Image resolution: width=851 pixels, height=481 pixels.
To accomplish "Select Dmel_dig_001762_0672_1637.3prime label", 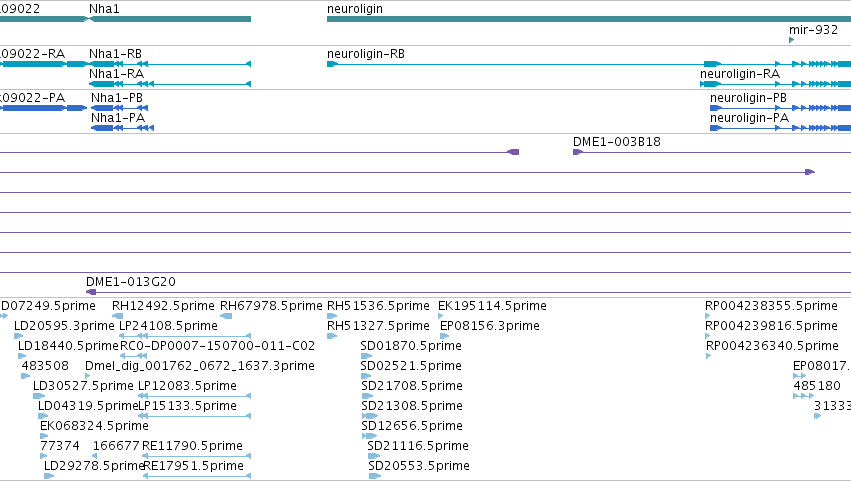I will [x=200, y=366].
